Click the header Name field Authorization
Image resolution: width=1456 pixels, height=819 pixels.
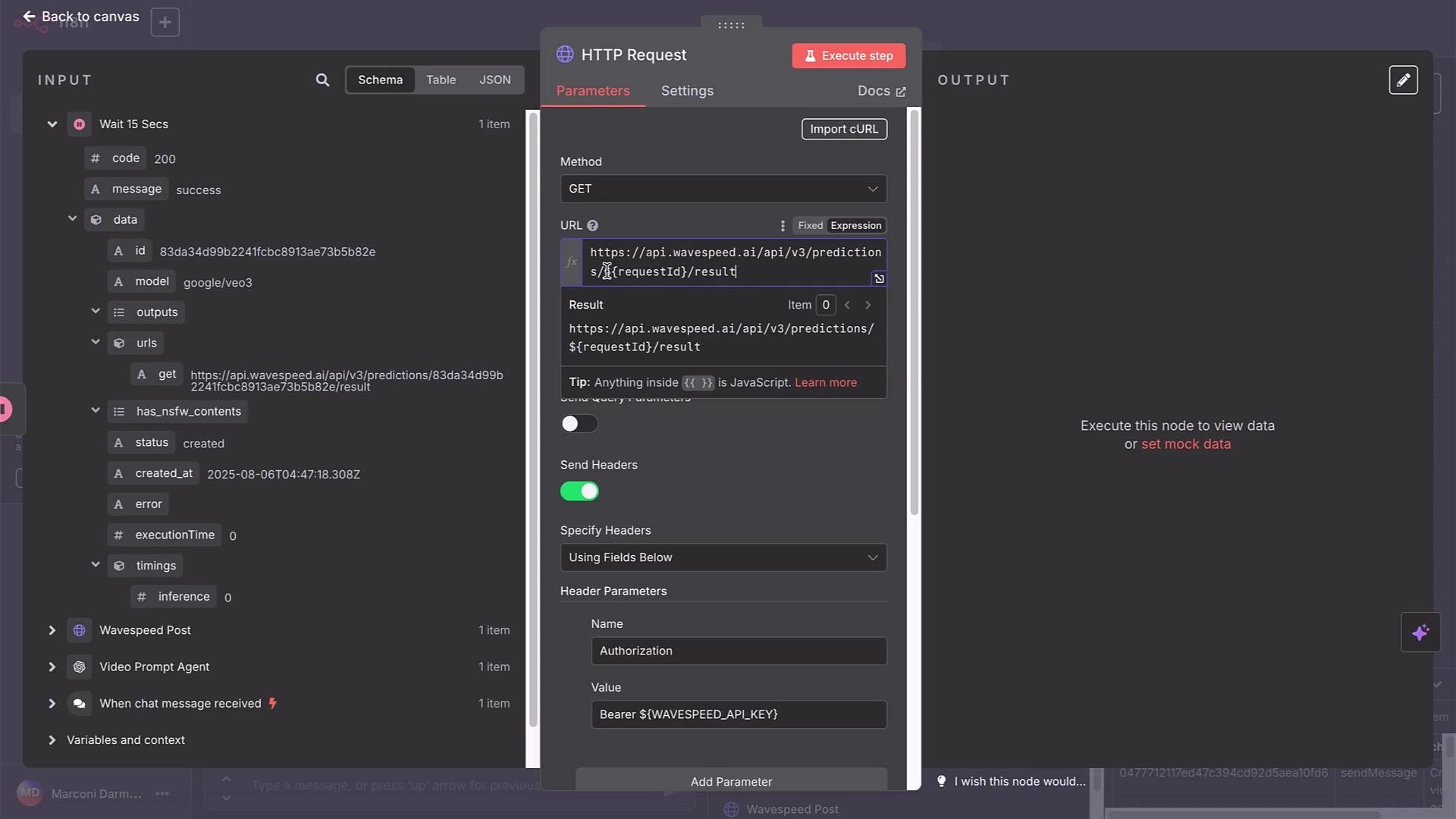[x=739, y=651]
